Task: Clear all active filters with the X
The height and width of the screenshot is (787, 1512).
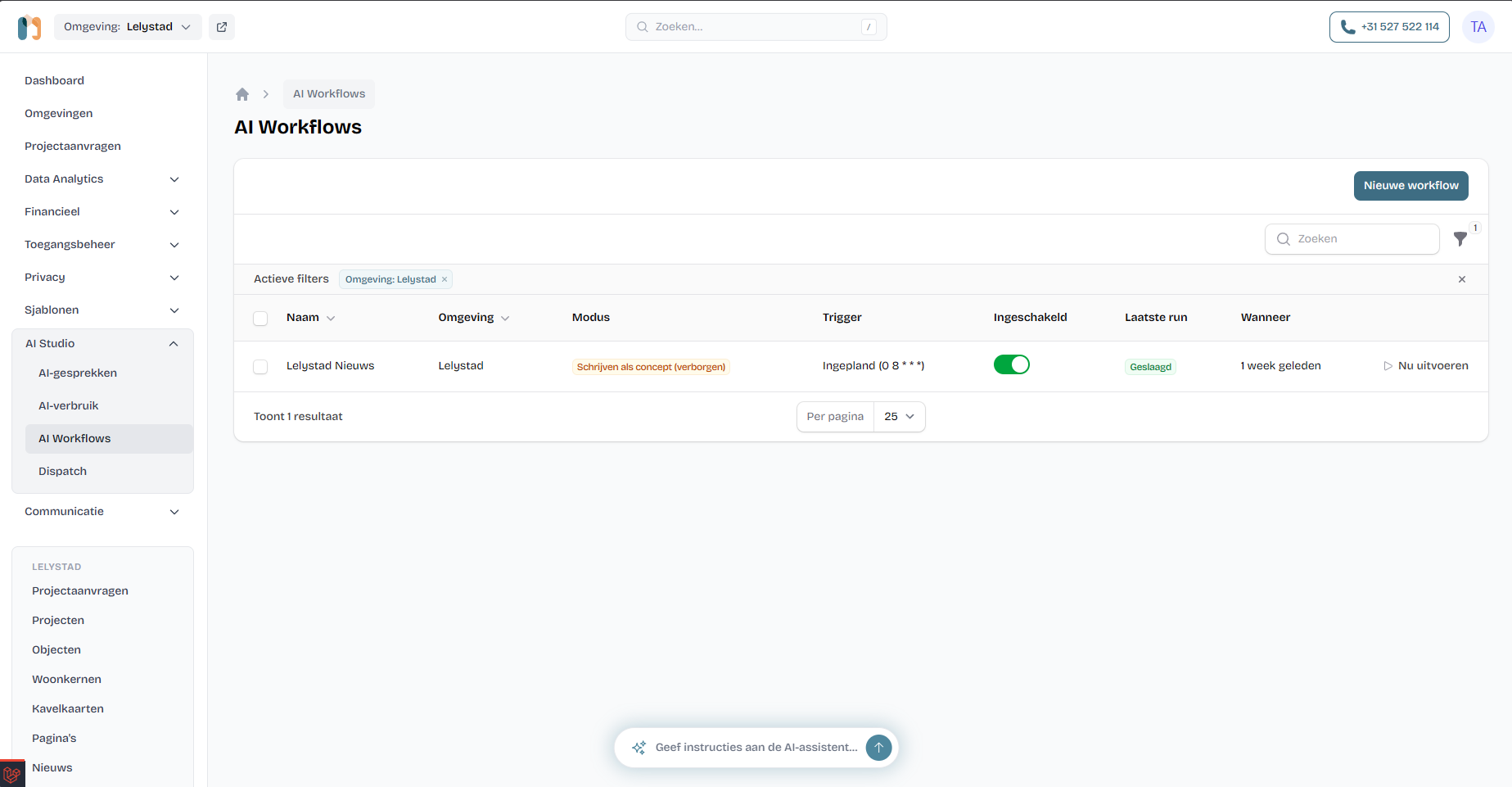Action: [x=1462, y=279]
